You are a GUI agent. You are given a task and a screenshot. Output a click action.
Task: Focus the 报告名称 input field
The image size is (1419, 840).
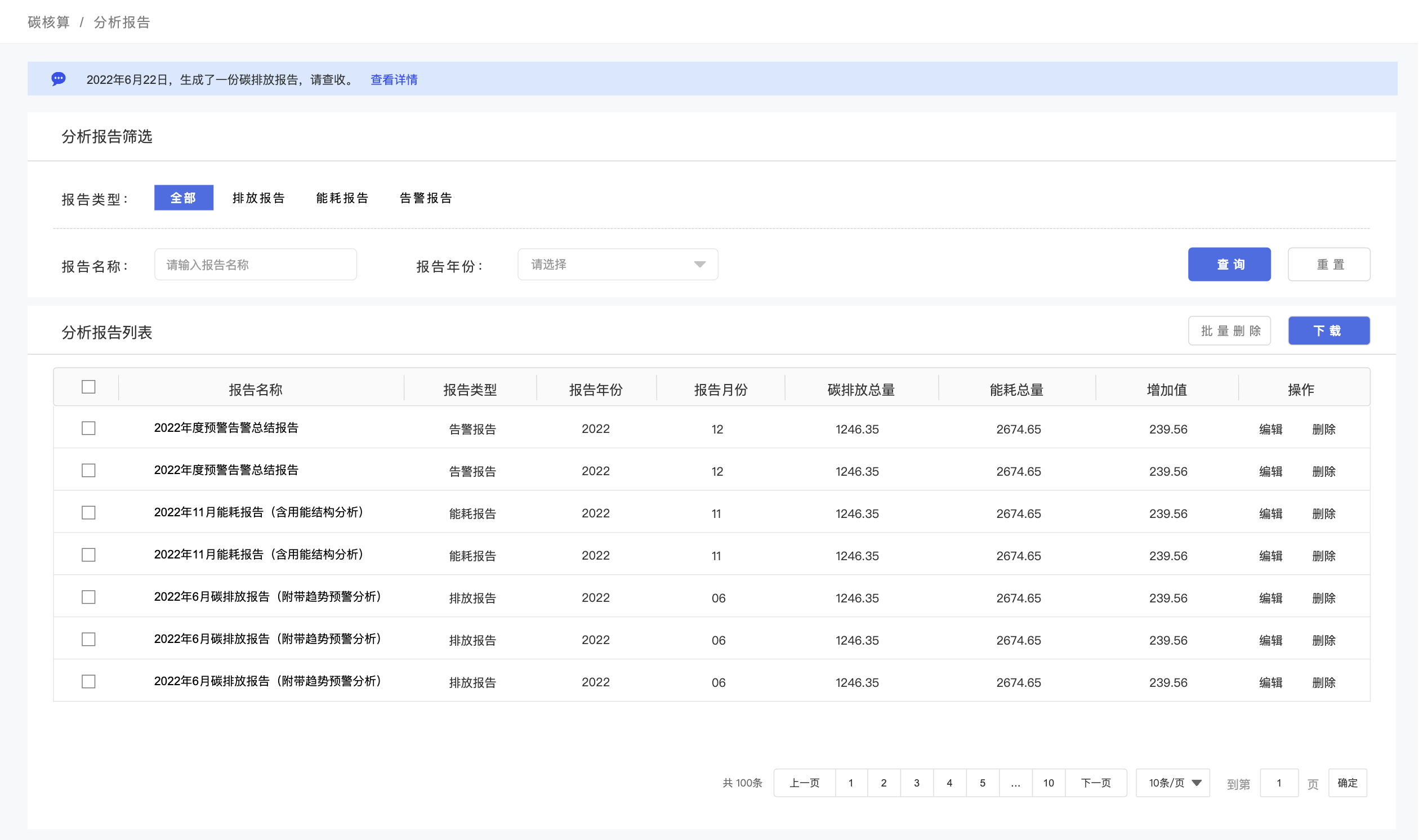click(255, 265)
